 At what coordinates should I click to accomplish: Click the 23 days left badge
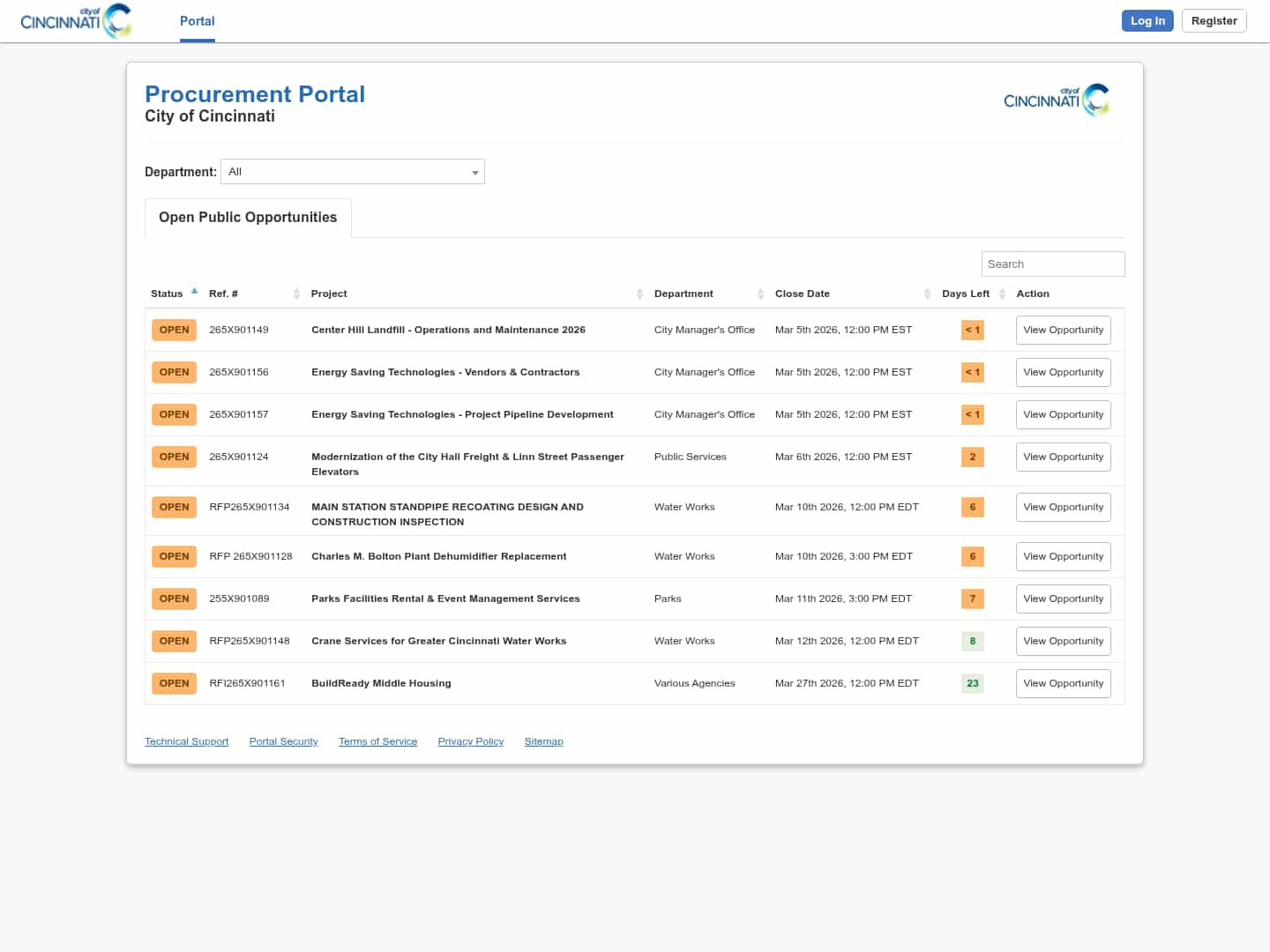pos(972,684)
